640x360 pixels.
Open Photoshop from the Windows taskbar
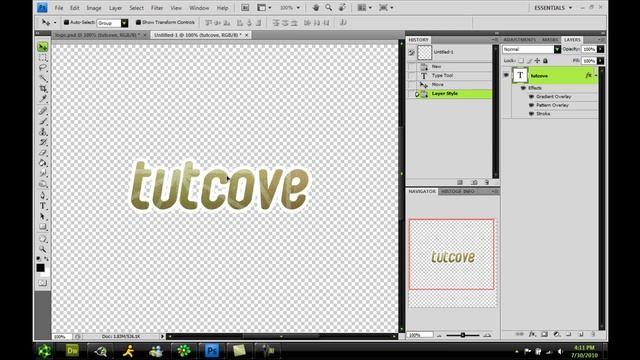click(211, 351)
